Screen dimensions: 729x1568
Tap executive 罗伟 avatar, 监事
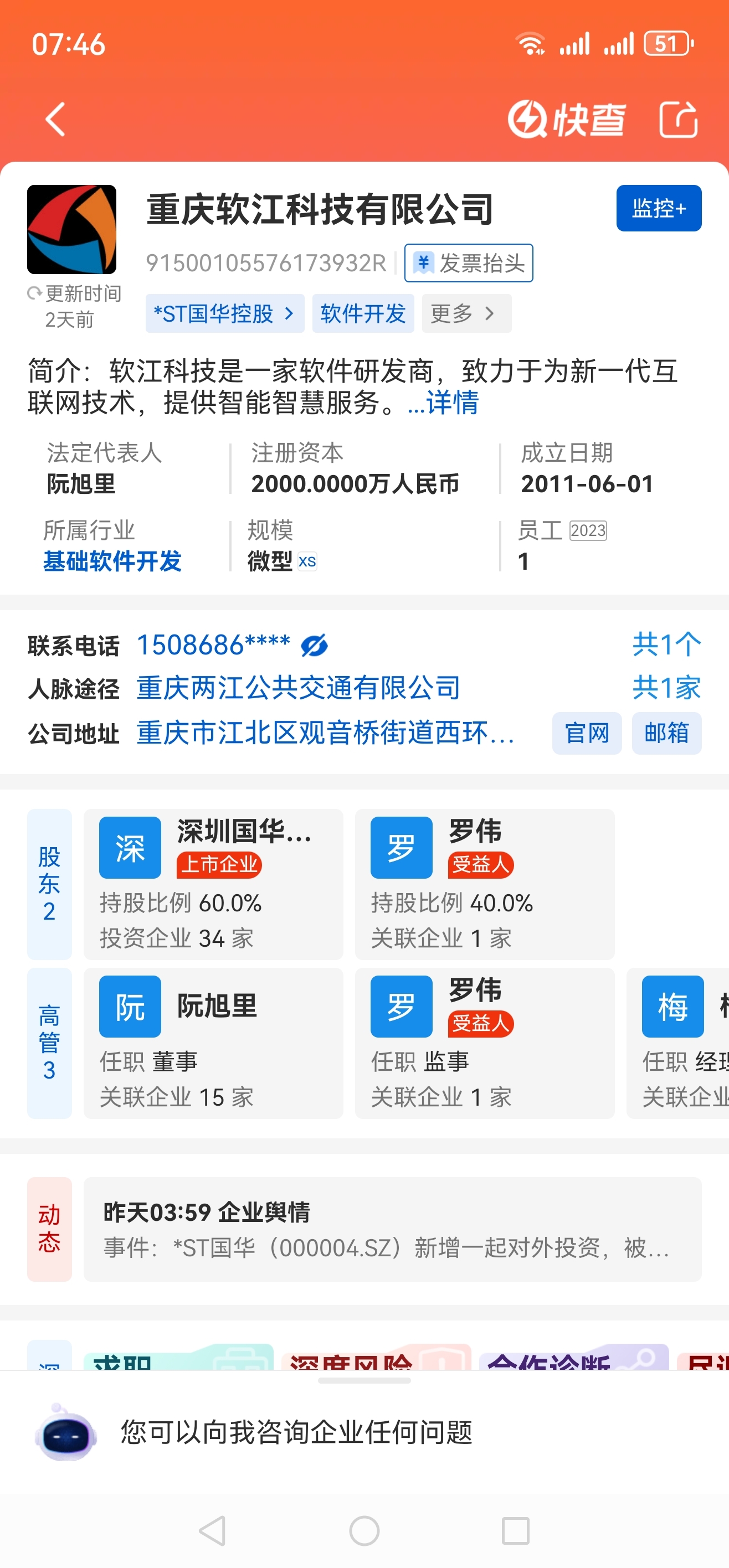coord(402,1006)
